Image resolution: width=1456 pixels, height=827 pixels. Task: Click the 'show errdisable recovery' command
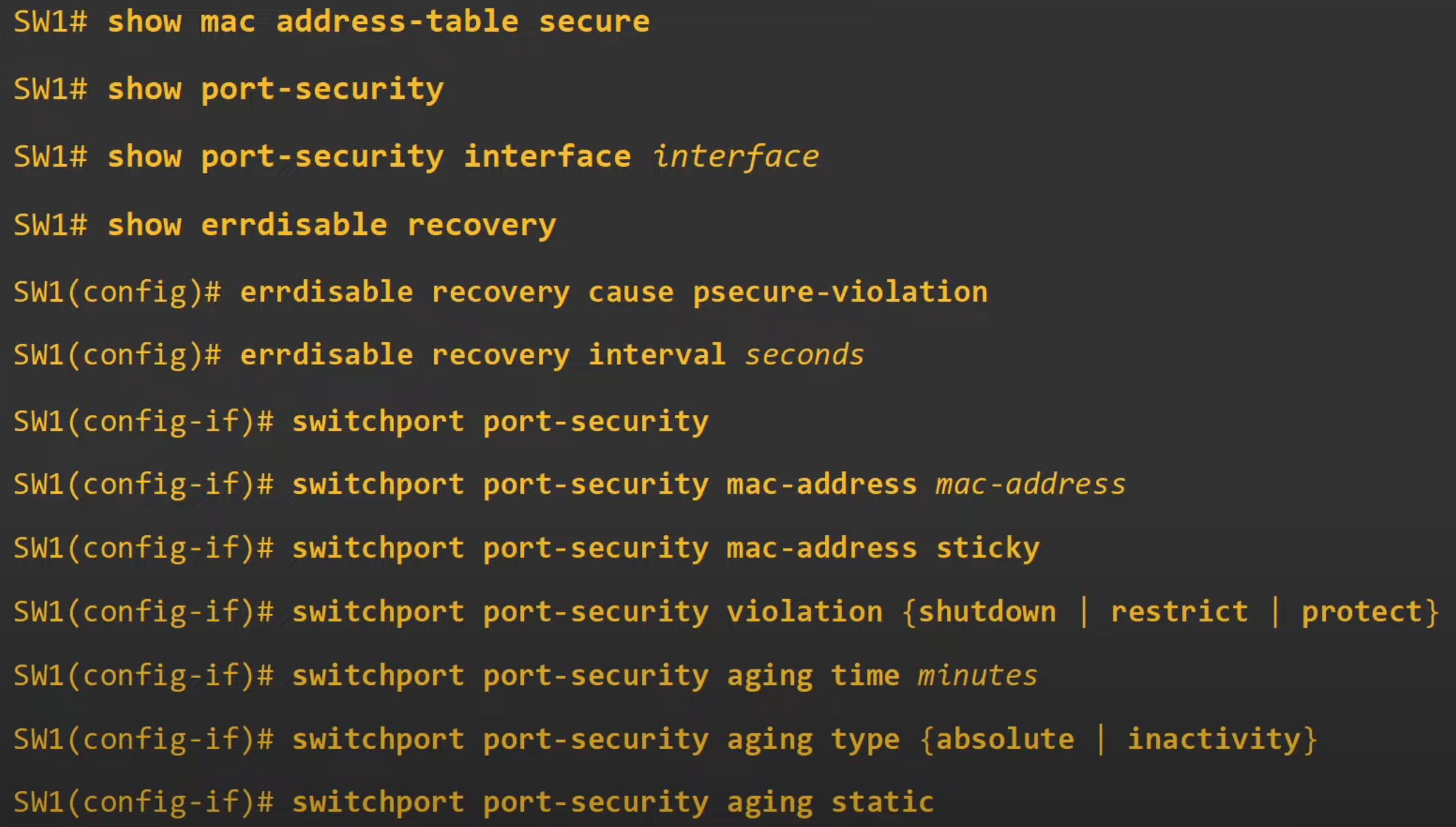[331, 225]
